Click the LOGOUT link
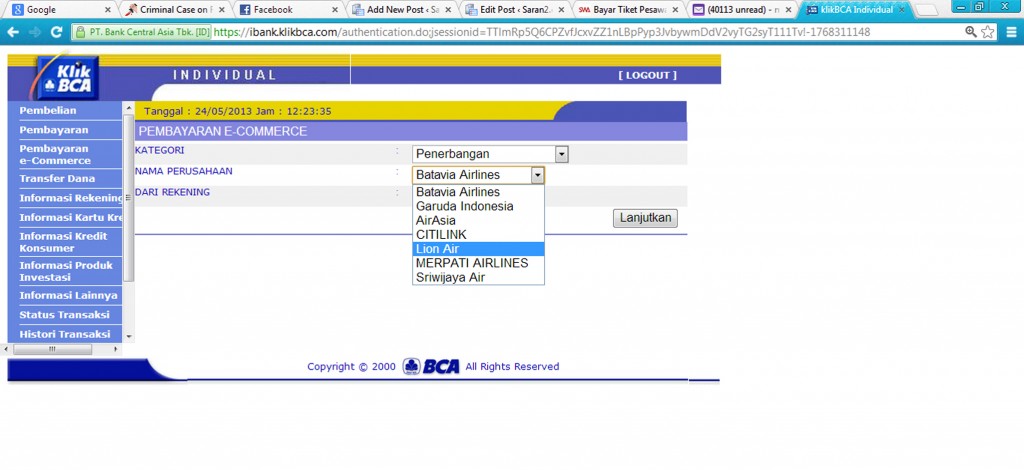This screenshot has width=1024, height=470. 647,75
